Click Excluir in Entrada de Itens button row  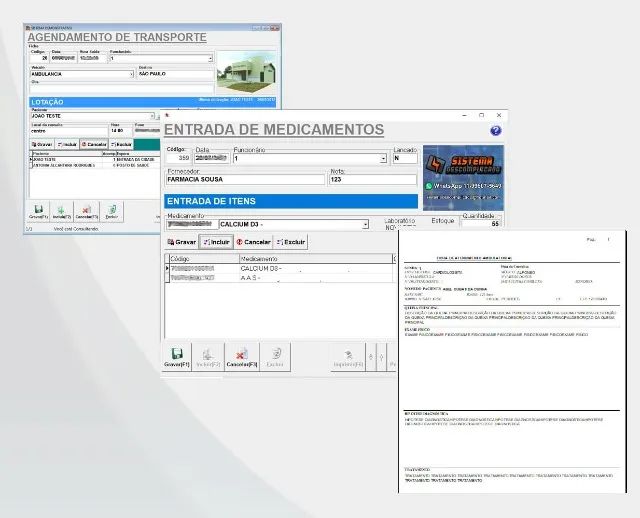coord(291,242)
